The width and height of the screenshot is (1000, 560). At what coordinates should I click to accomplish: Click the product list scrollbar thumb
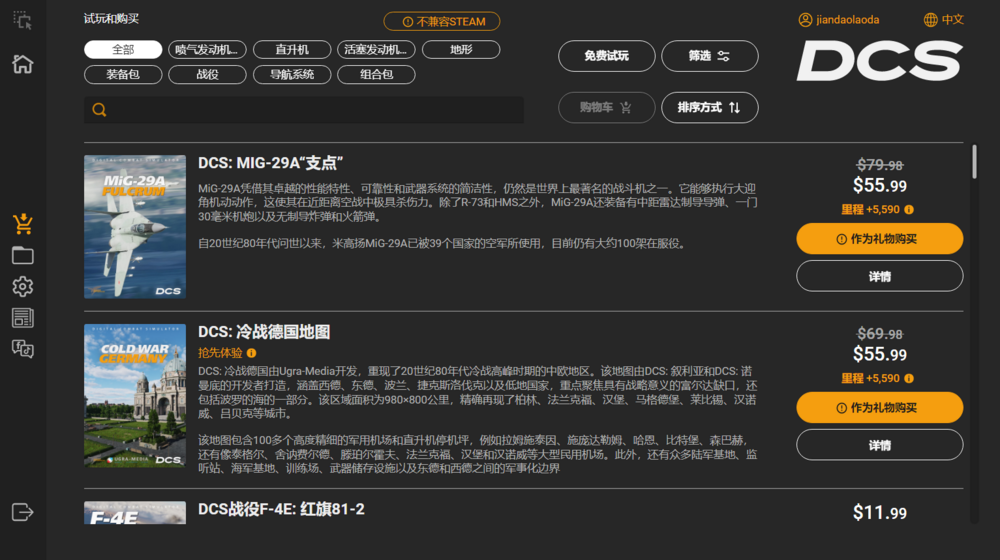point(974,161)
